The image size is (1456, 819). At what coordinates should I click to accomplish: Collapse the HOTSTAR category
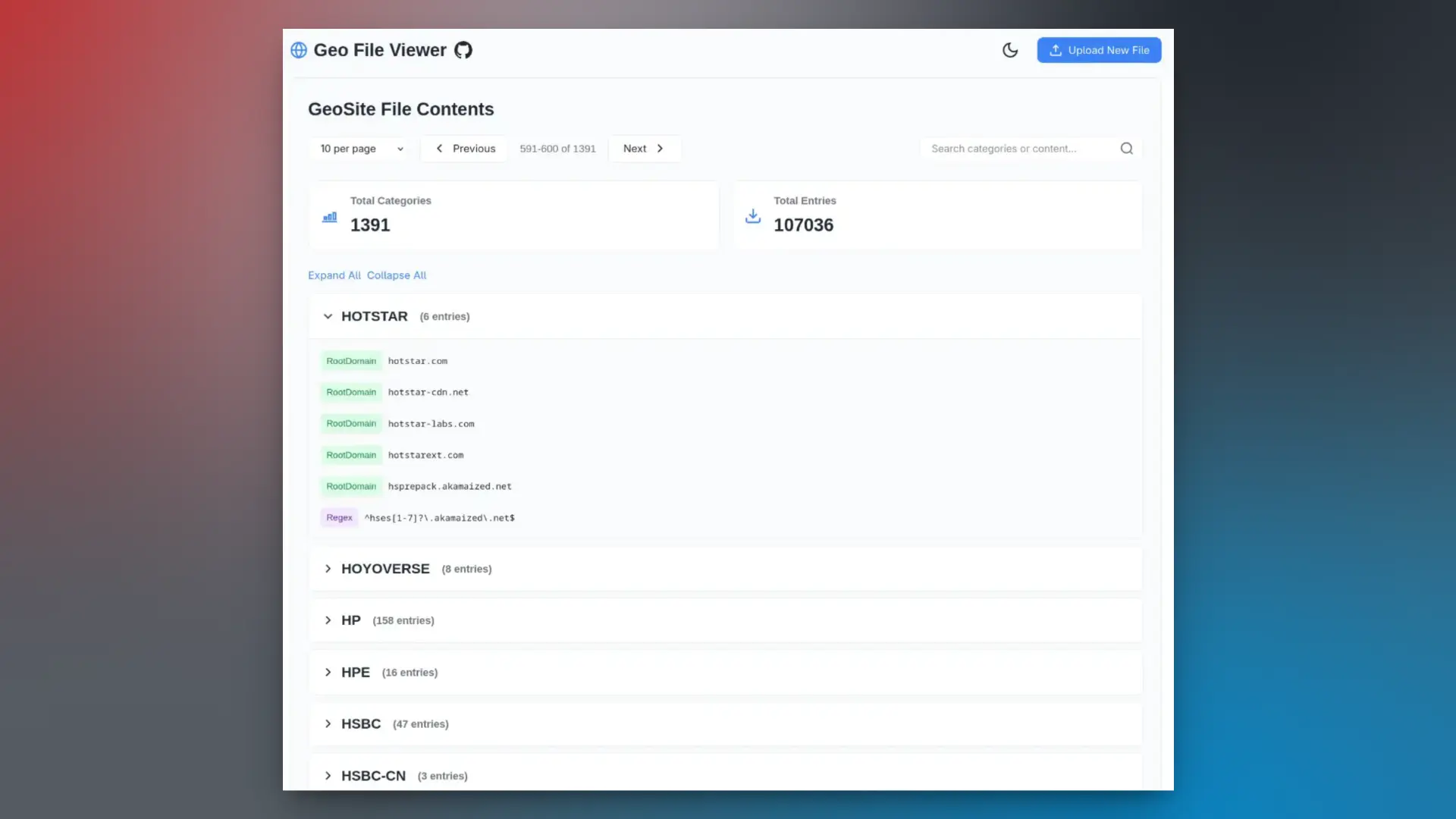coord(328,316)
